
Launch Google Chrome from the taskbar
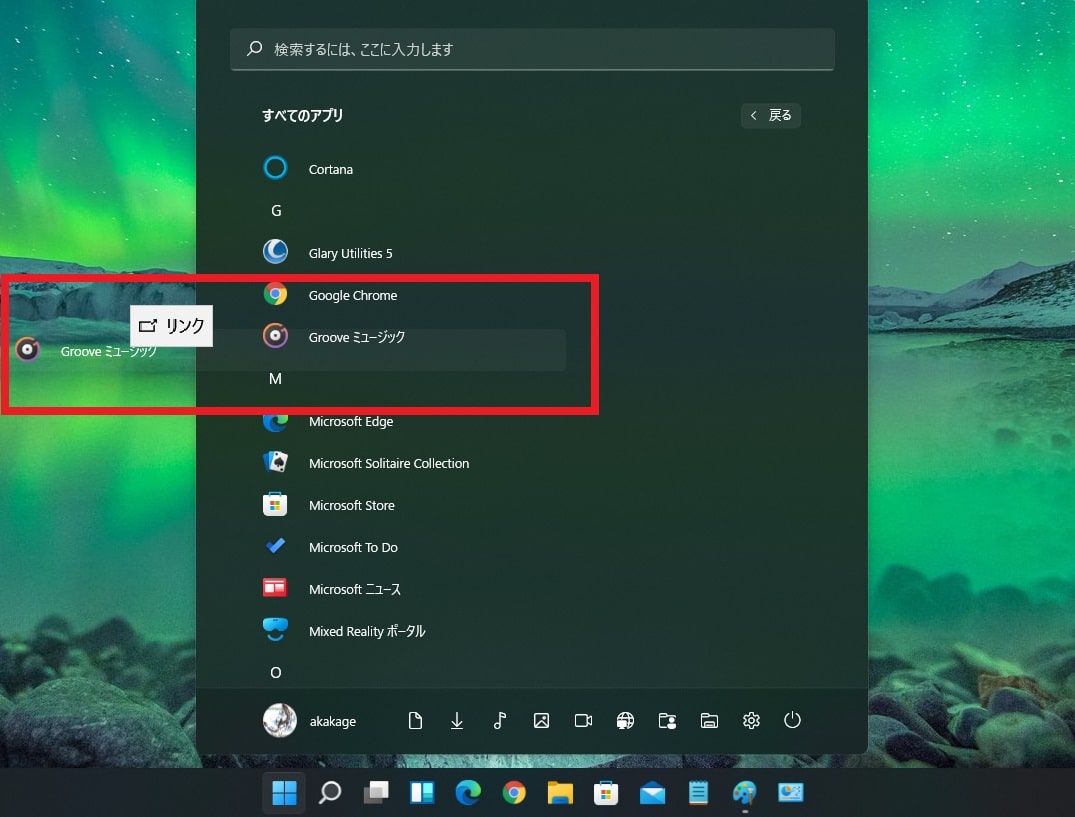click(x=514, y=792)
